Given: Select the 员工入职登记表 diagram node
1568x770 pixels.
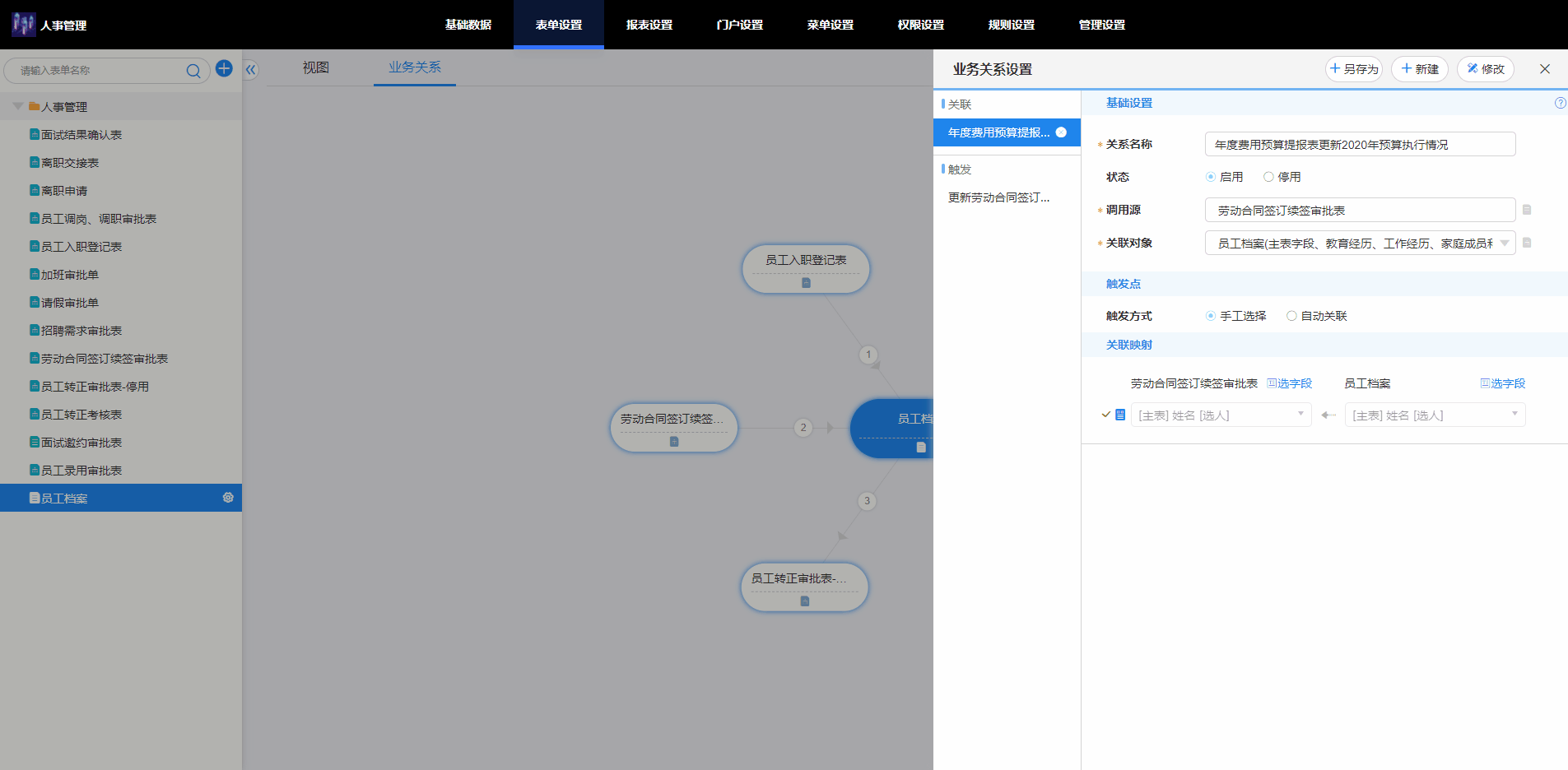Looking at the screenshot, I should click(806, 268).
